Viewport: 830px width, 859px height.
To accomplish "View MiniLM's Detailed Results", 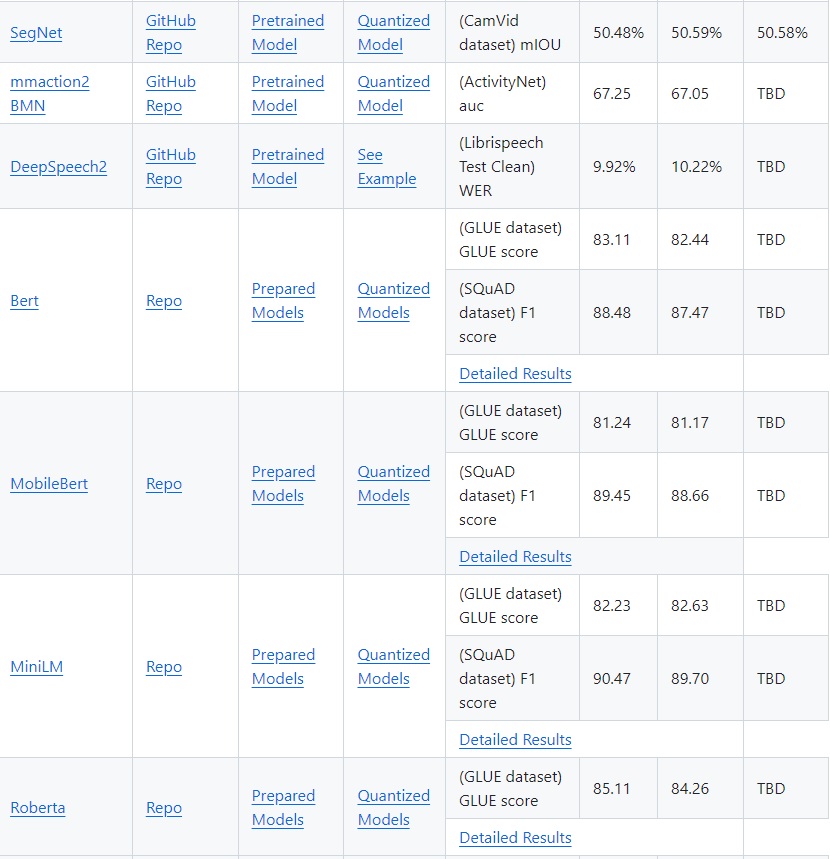I will pos(515,739).
